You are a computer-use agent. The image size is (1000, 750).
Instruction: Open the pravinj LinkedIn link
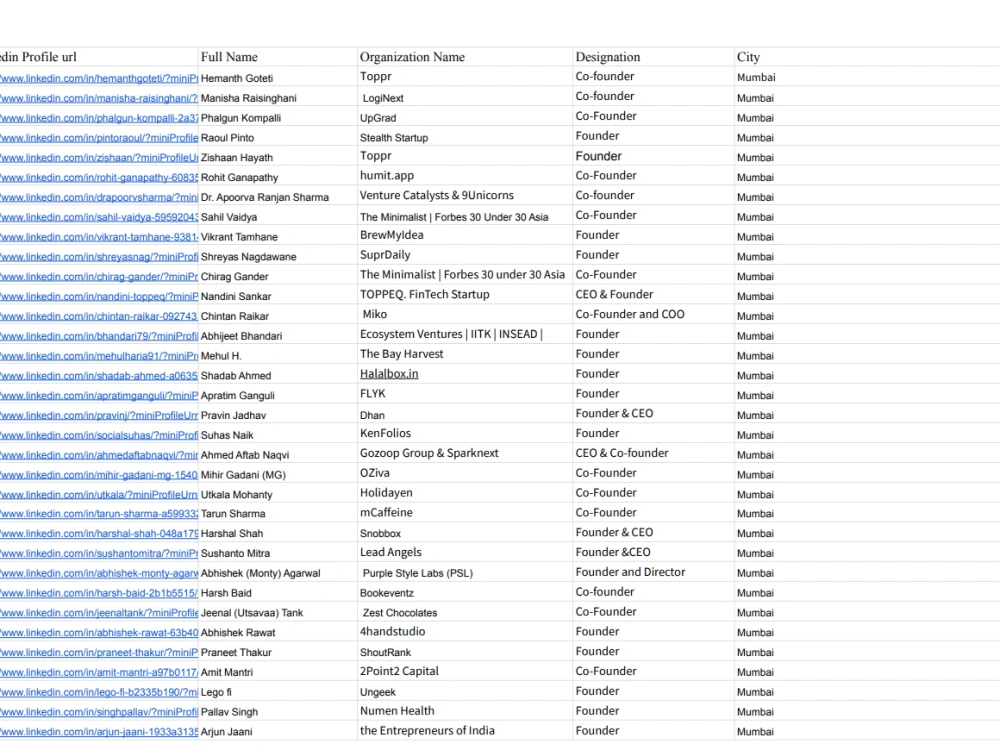pyautogui.click(x=99, y=415)
